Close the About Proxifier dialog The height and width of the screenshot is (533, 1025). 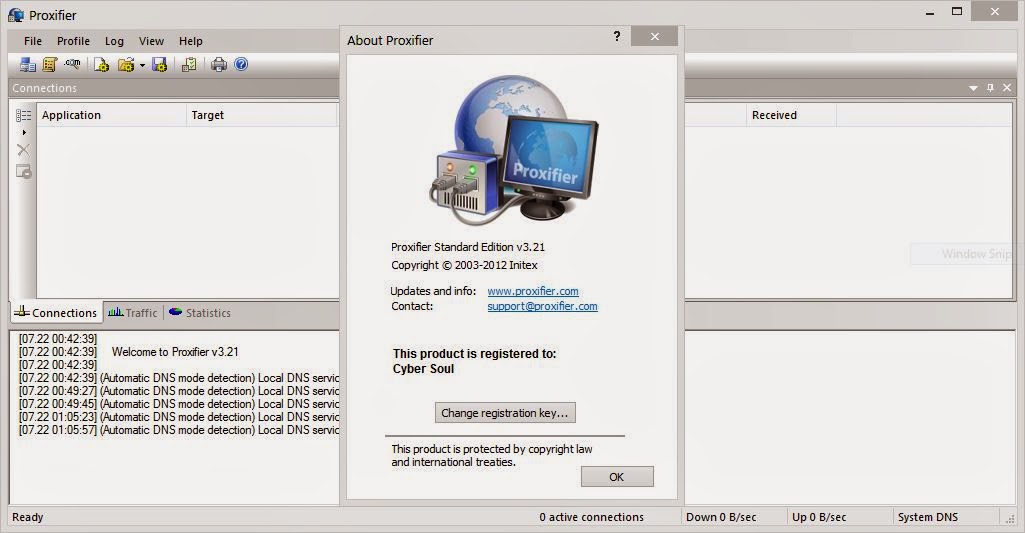654,37
